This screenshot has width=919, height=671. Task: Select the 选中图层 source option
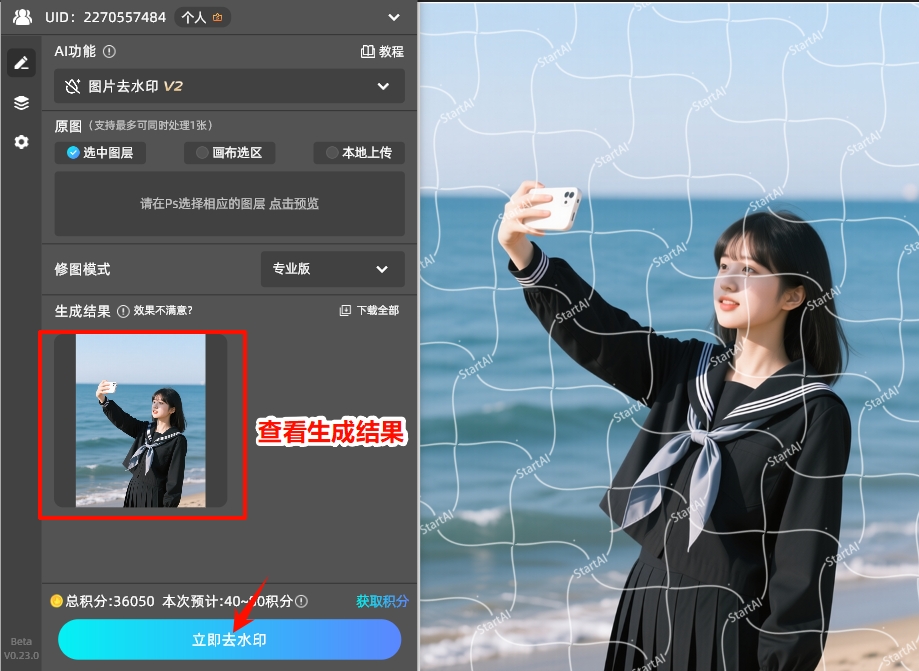100,153
